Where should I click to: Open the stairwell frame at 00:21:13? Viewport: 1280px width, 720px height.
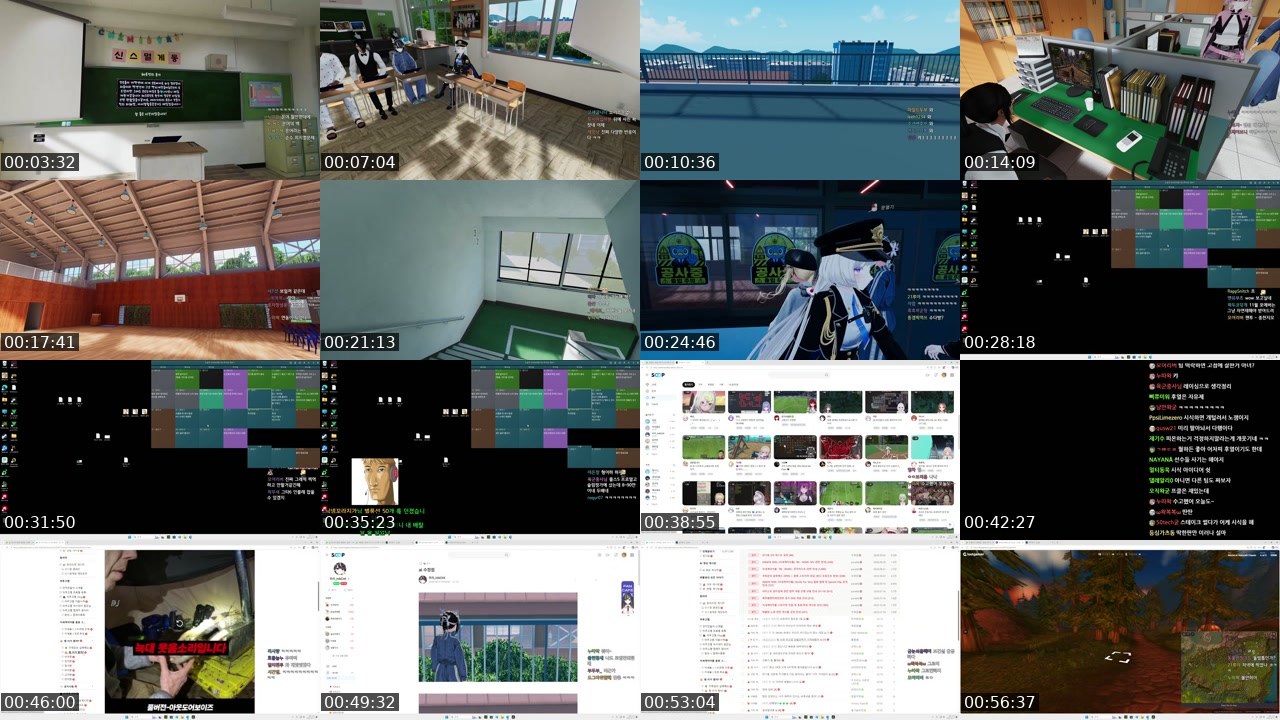(x=480, y=270)
